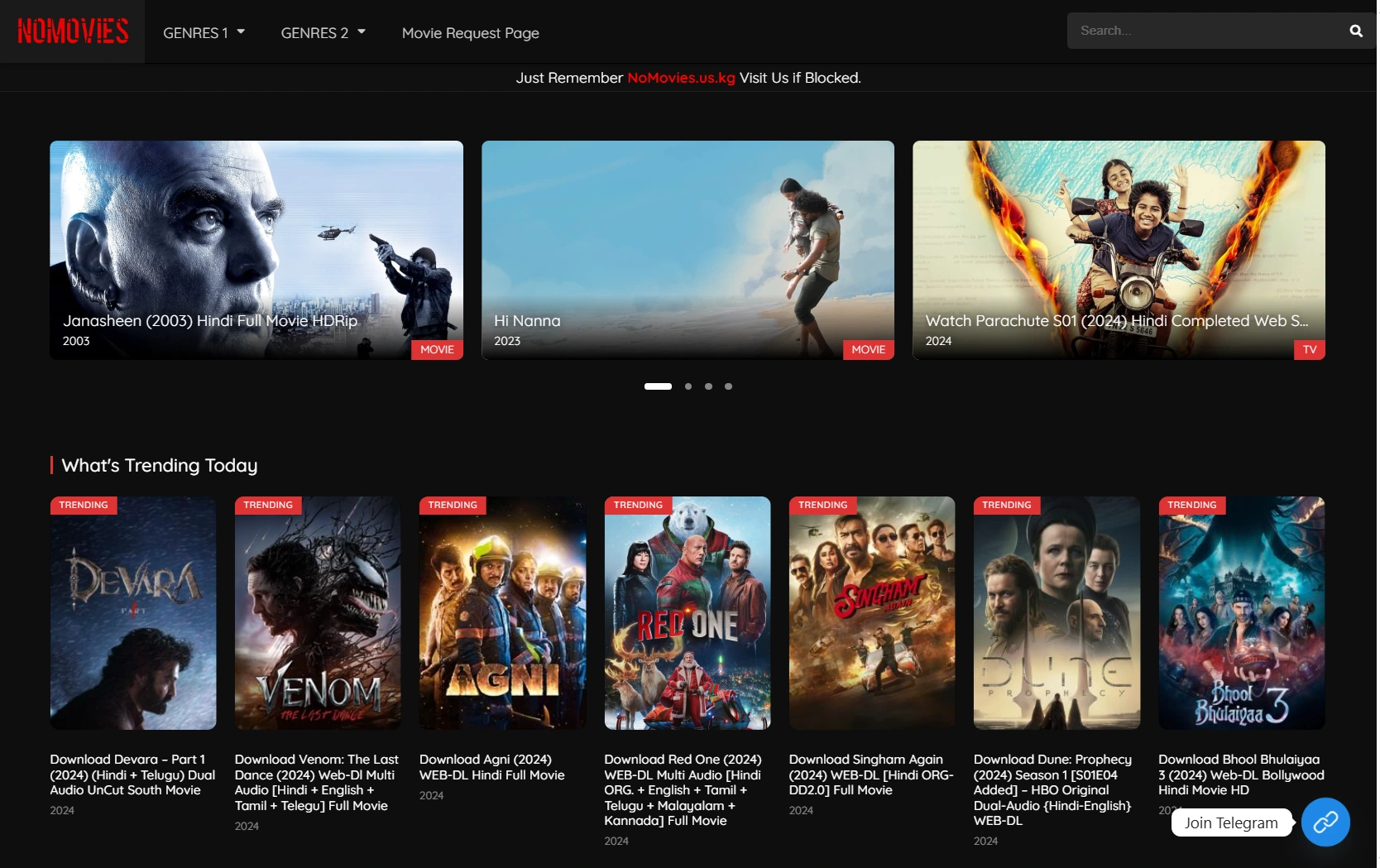This screenshot has width=1380, height=868.
Task: Click the search magnifier icon
Action: click(1355, 31)
